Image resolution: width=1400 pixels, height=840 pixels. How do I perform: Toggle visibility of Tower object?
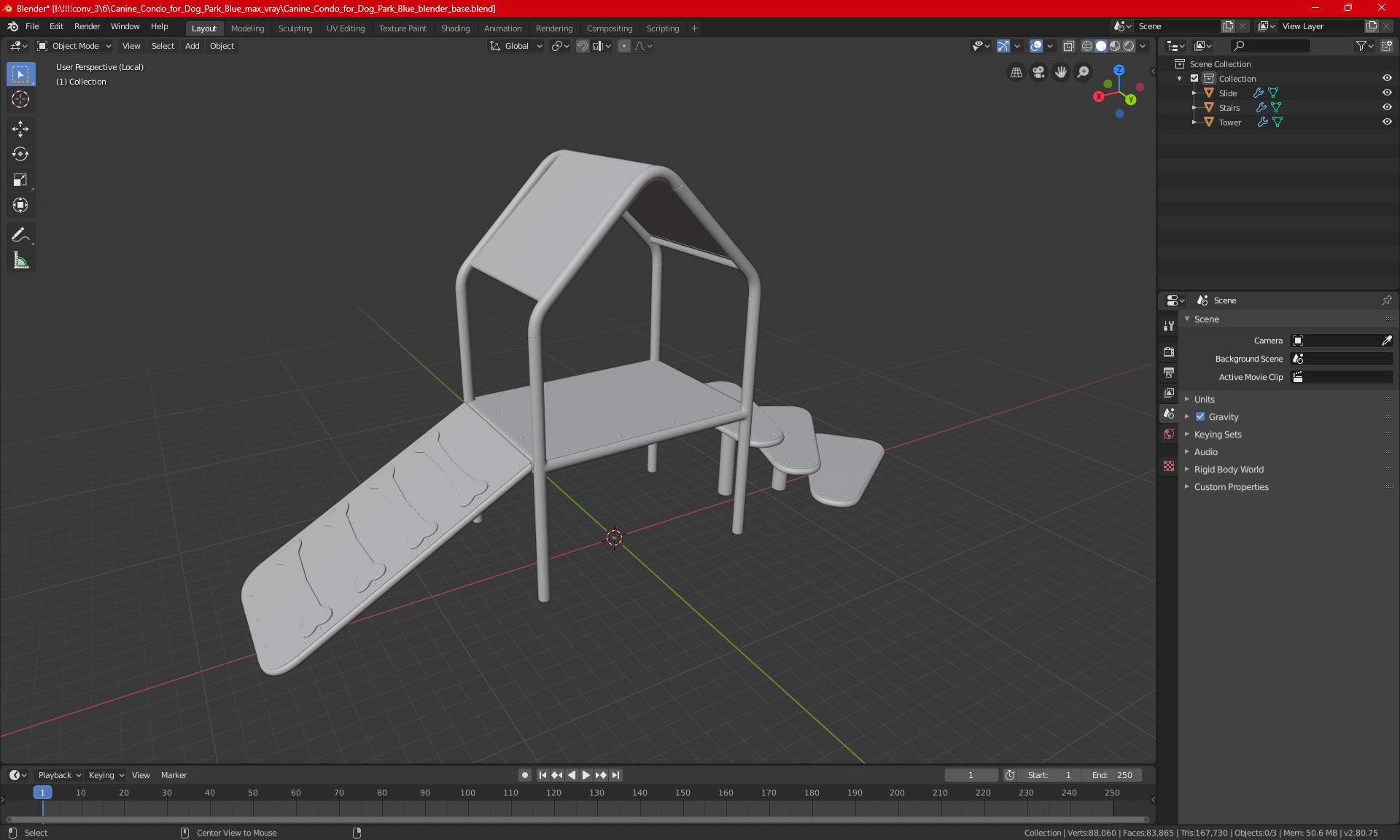(1387, 122)
